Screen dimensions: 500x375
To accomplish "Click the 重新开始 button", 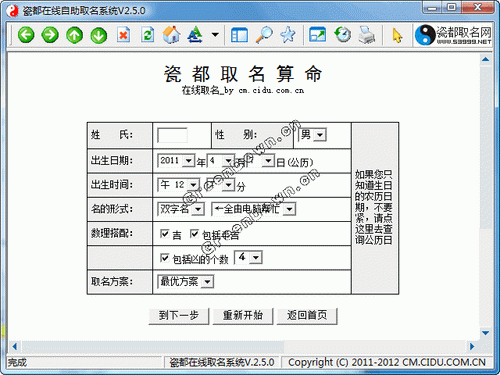I will (243, 316).
